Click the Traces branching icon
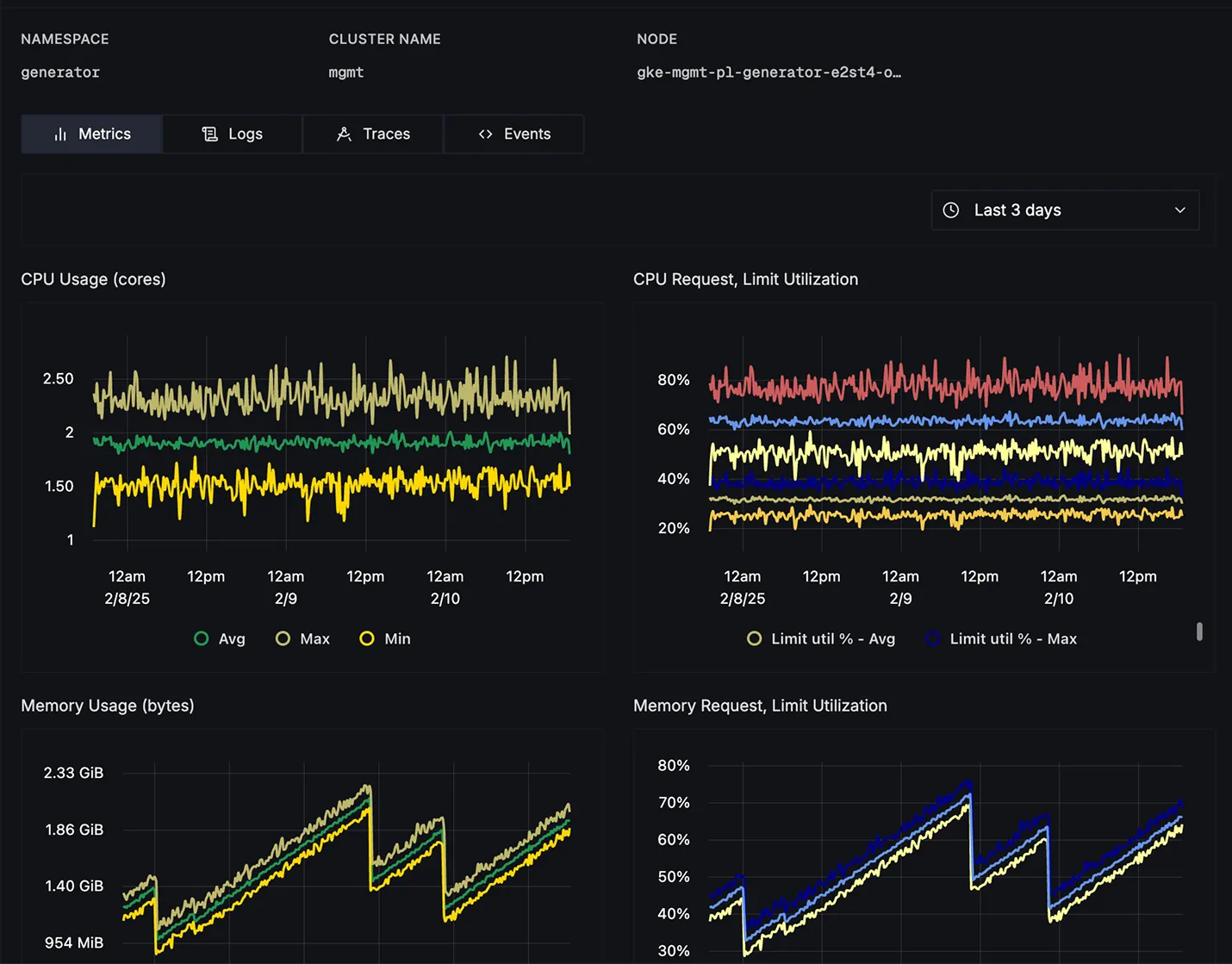This screenshot has width=1232, height=964. [344, 134]
